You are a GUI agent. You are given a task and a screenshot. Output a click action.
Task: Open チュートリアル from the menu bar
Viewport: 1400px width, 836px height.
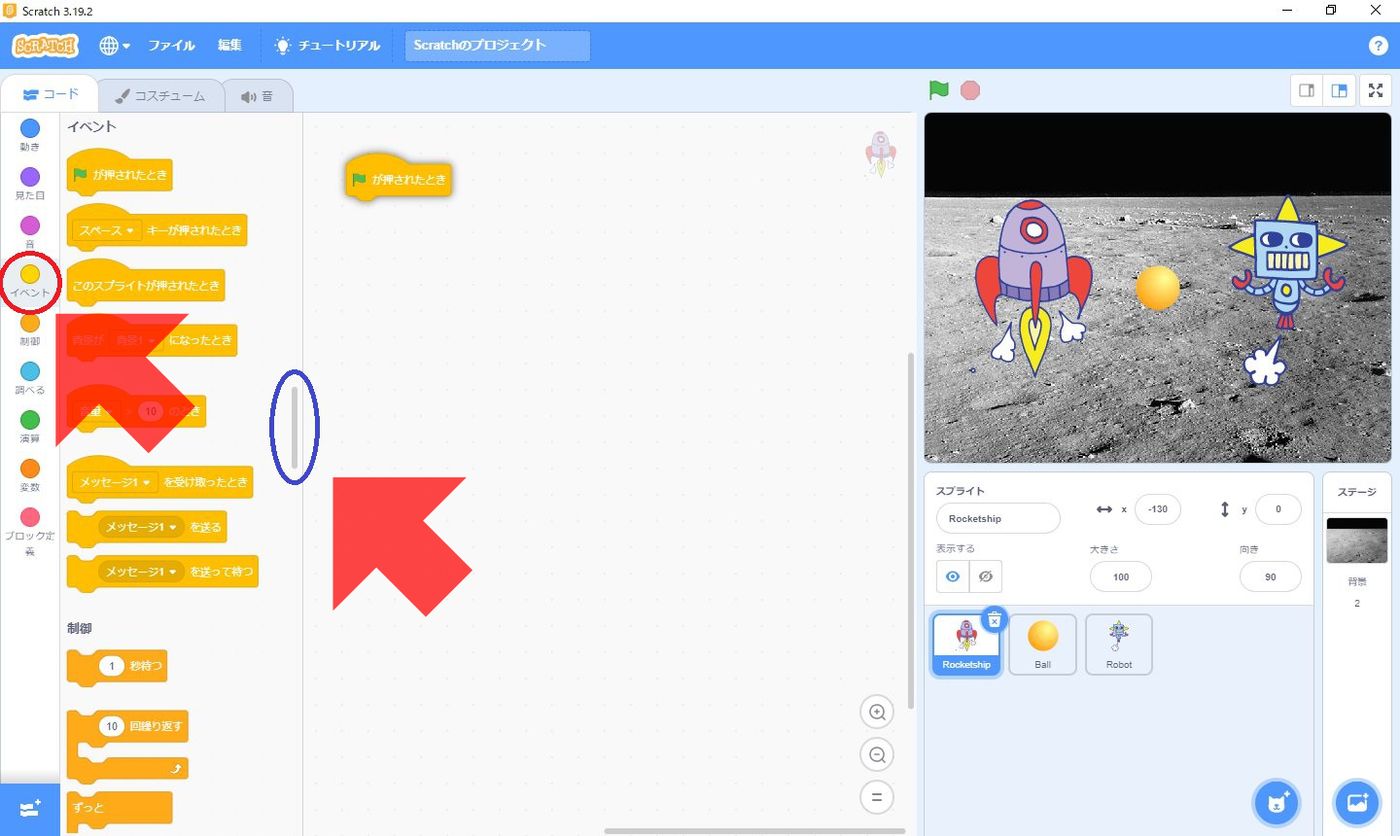click(x=329, y=46)
